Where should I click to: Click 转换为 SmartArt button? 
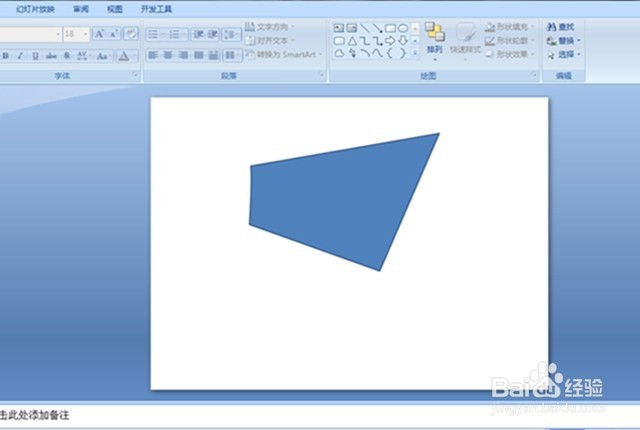click(x=284, y=54)
